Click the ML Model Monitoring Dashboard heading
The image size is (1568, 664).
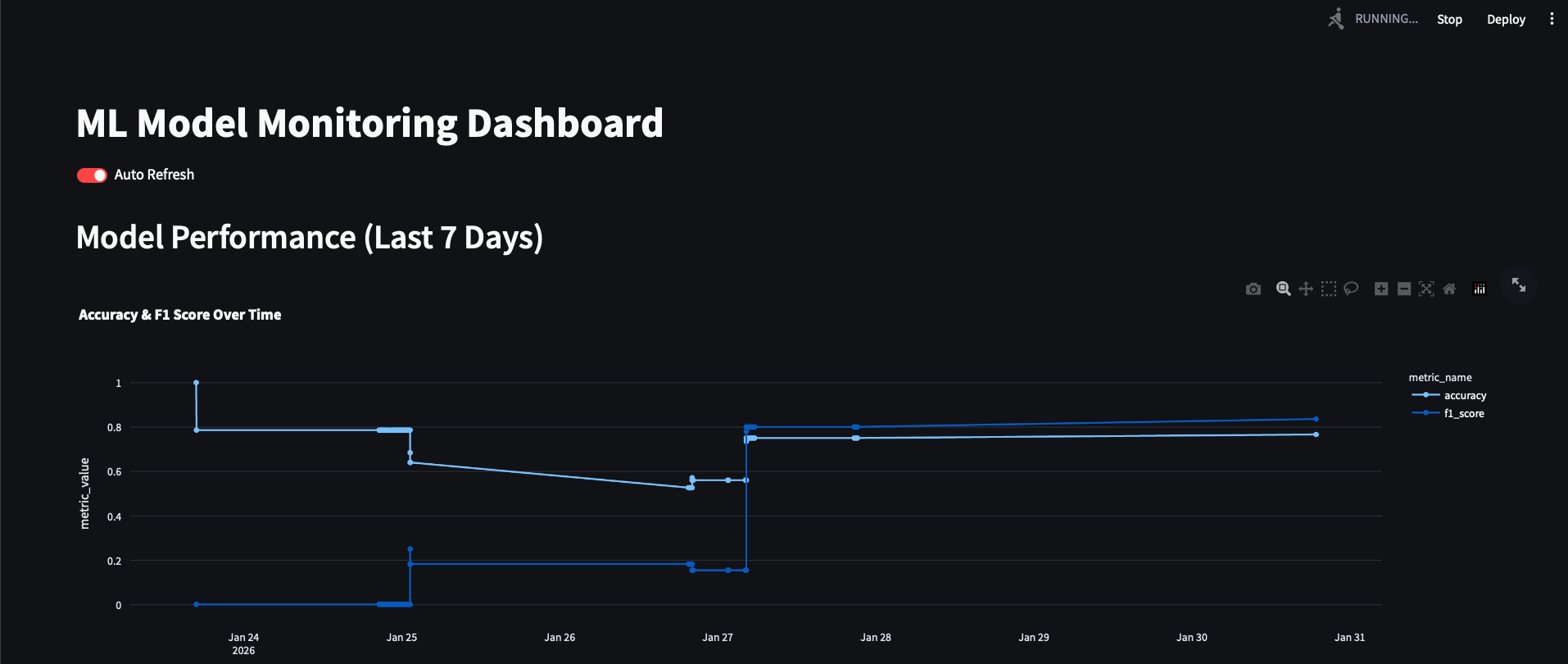tap(369, 124)
